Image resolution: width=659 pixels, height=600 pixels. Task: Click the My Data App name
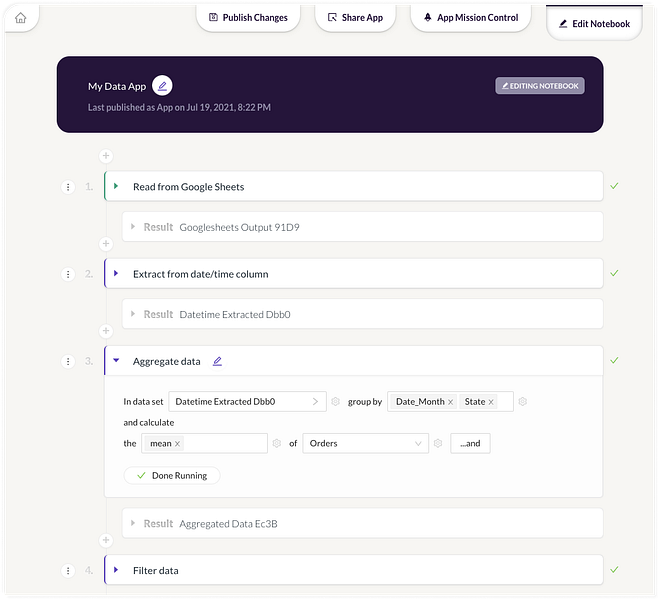(x=117, y=87)
